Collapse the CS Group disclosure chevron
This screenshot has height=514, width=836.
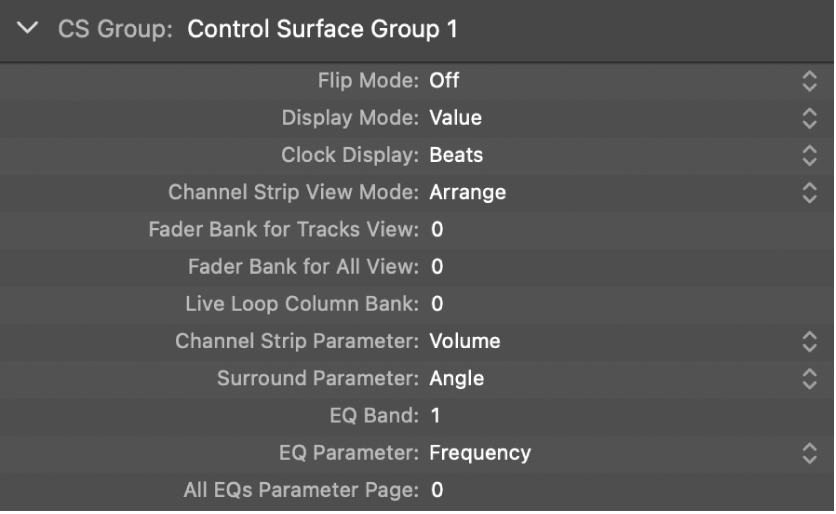coord(29,29)
